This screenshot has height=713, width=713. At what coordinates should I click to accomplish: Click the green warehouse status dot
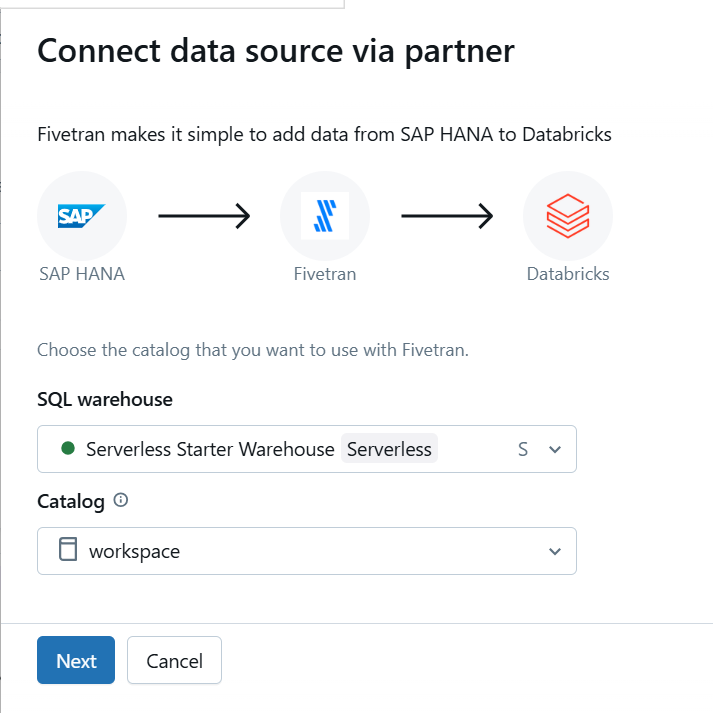pos(68,448)
